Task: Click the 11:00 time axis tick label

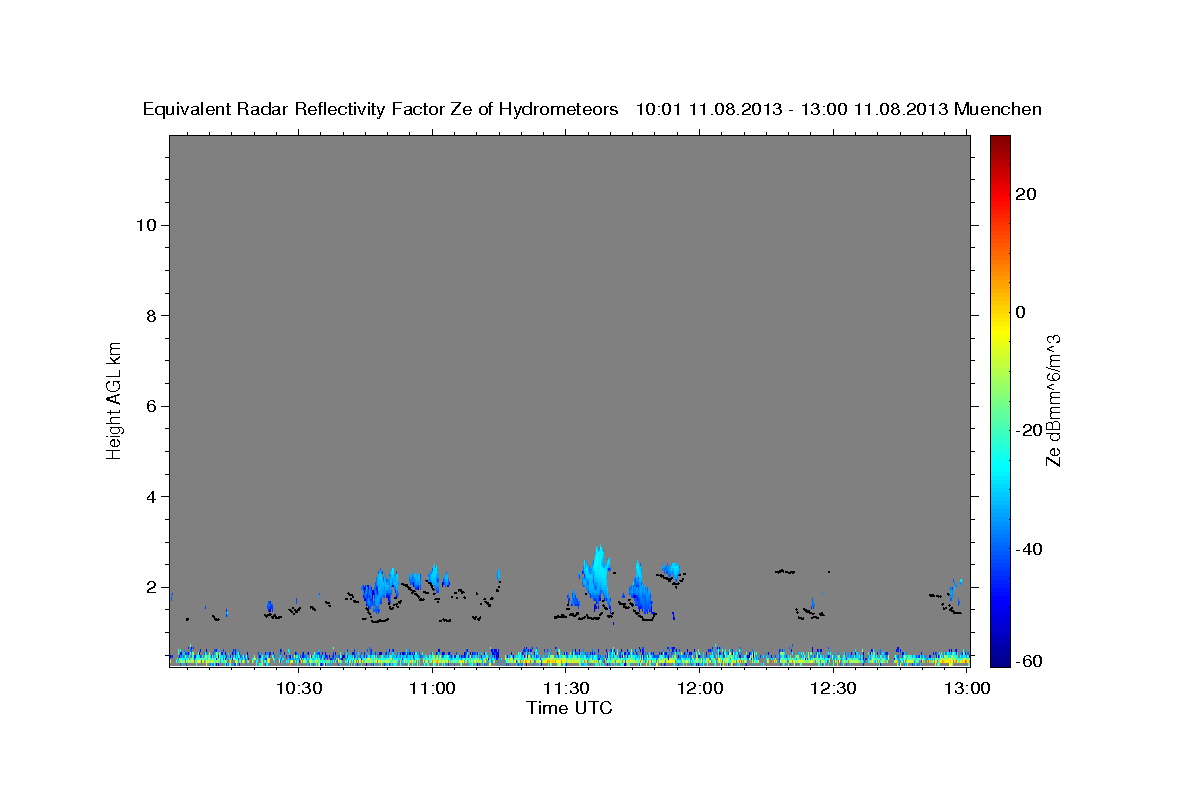Action: [x=432, y=688]
